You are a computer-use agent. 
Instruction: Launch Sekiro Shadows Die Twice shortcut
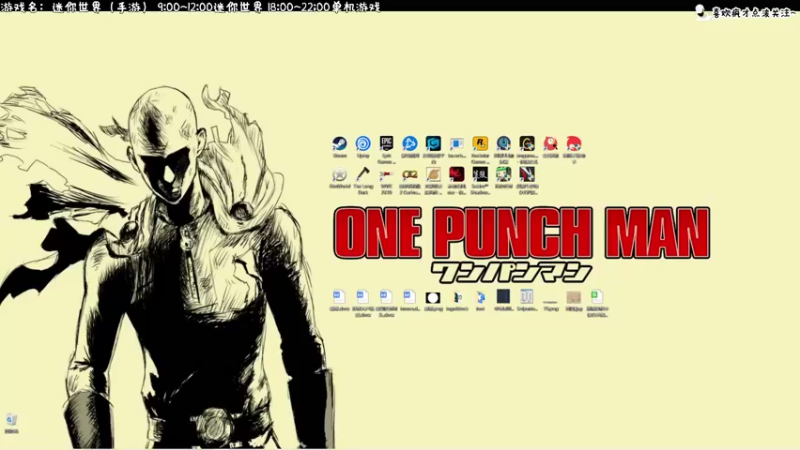(480, 174)
